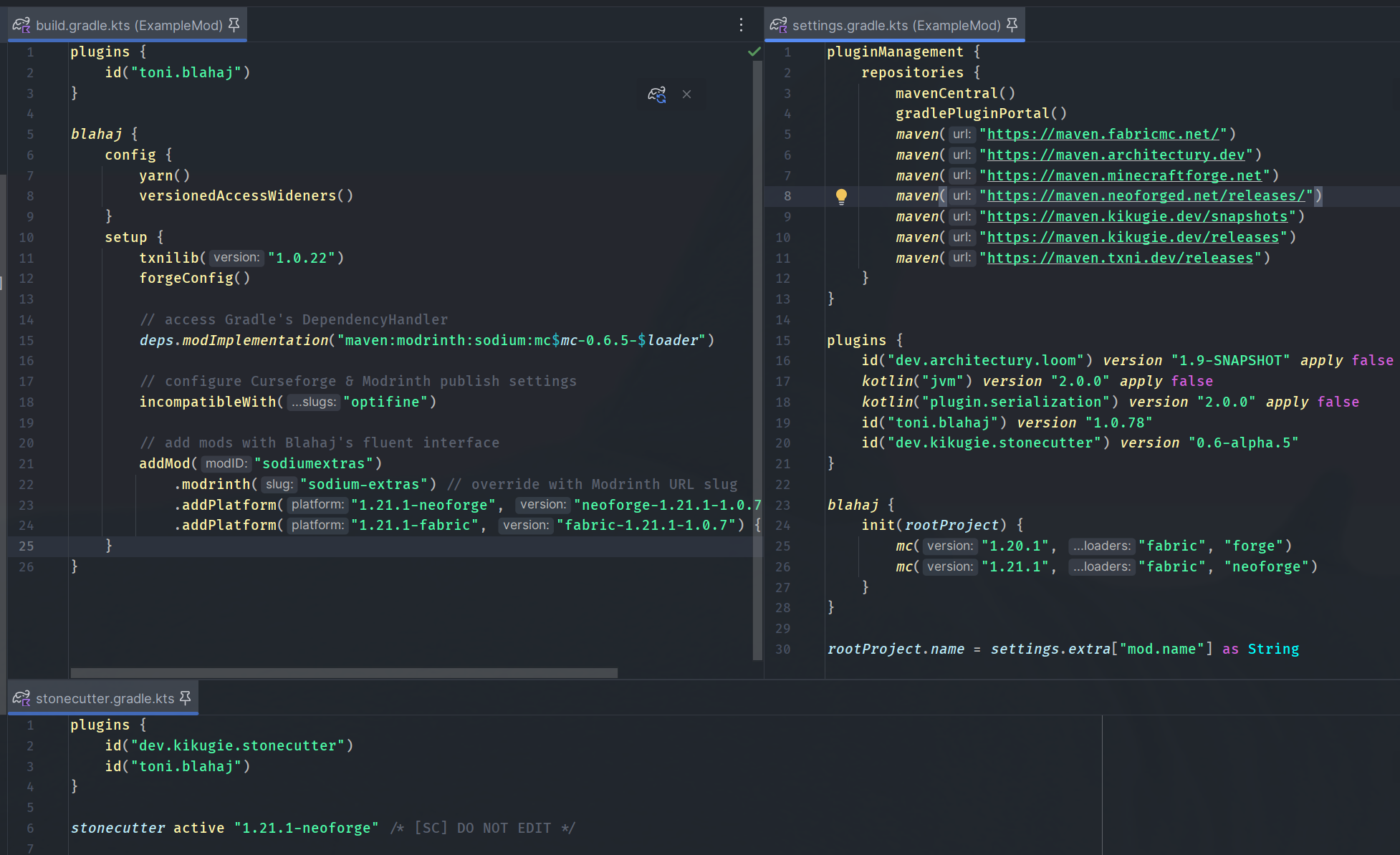1400x855 pixels.
Task: Open the maven.txni.dev/releases URL link
Action: pyautogui.click(x=1121, y=259)
